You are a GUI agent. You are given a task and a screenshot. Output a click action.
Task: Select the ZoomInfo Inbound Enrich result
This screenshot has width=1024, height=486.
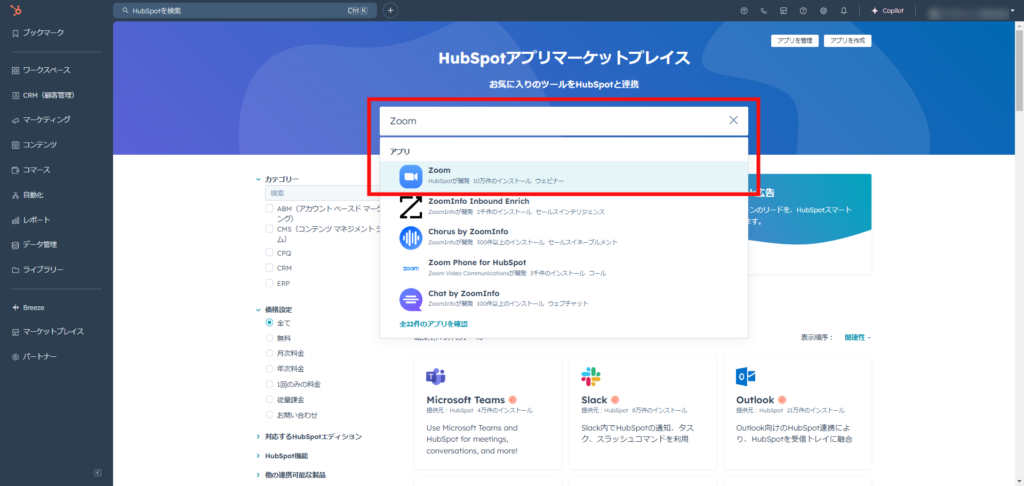564,206
